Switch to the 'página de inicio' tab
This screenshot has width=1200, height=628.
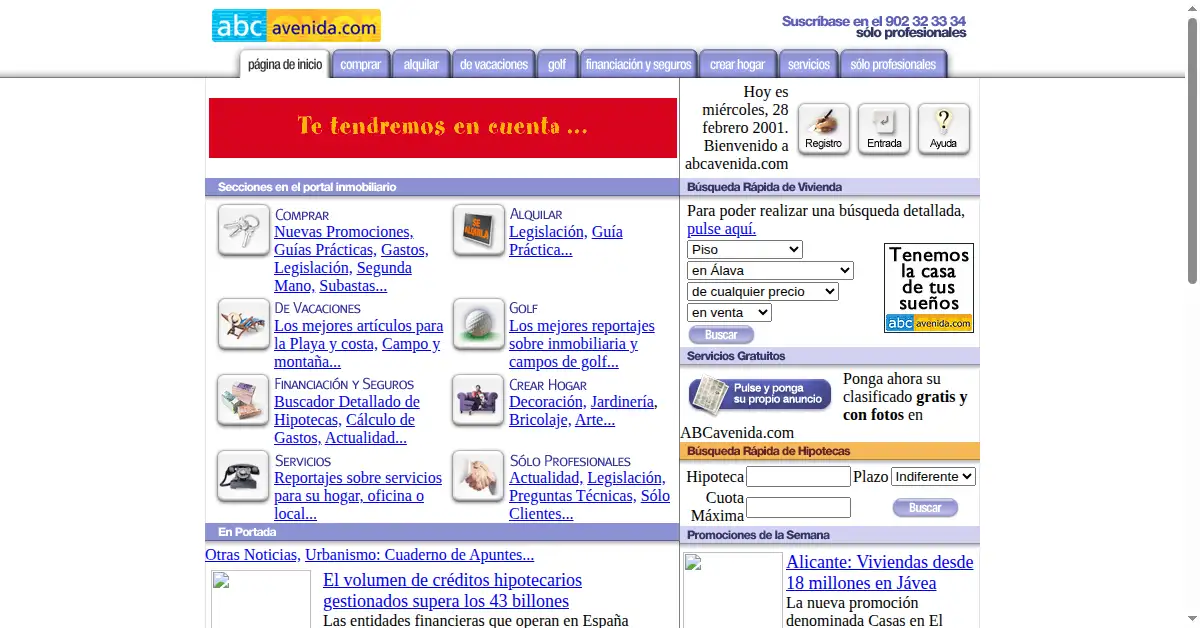[285, 64]
